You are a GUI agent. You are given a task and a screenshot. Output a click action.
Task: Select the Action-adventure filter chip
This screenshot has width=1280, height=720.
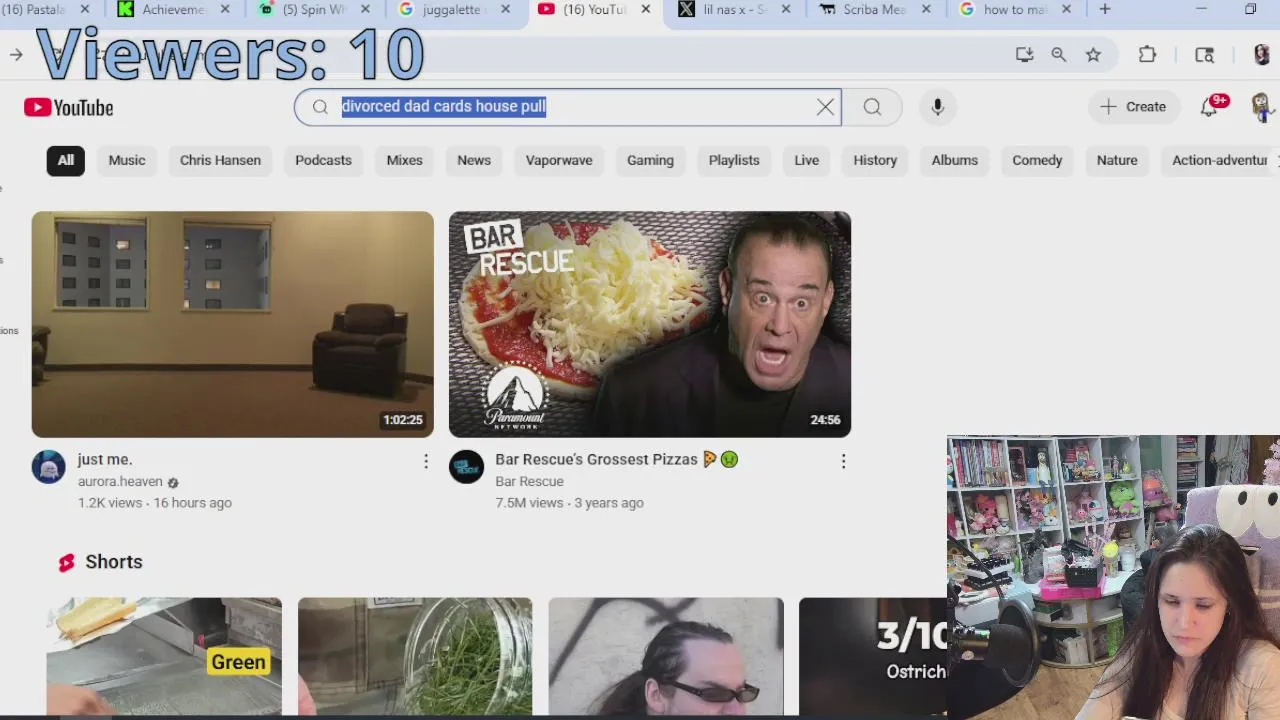1219,160
